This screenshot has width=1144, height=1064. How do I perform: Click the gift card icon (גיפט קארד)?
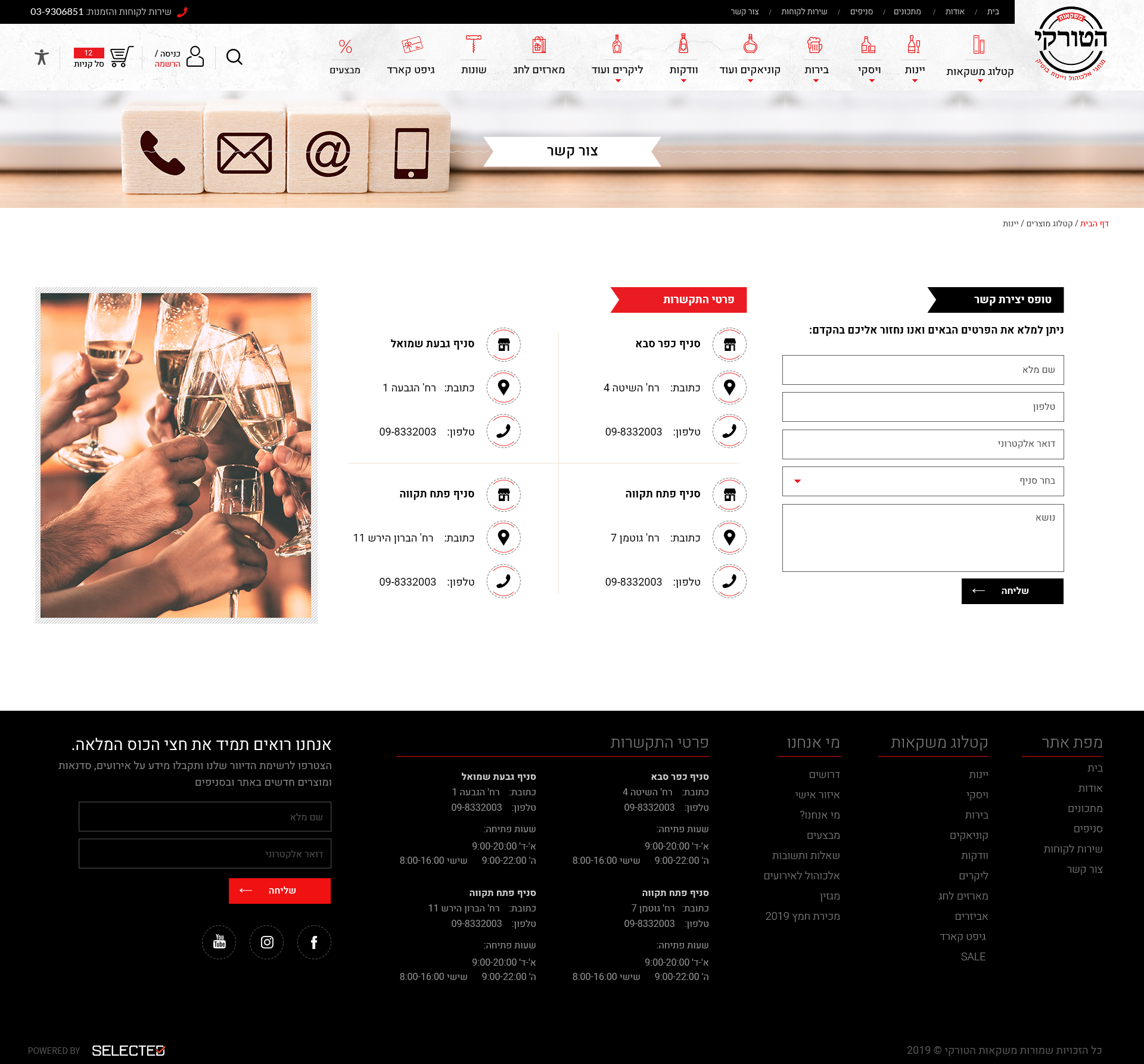click(412, 45)
